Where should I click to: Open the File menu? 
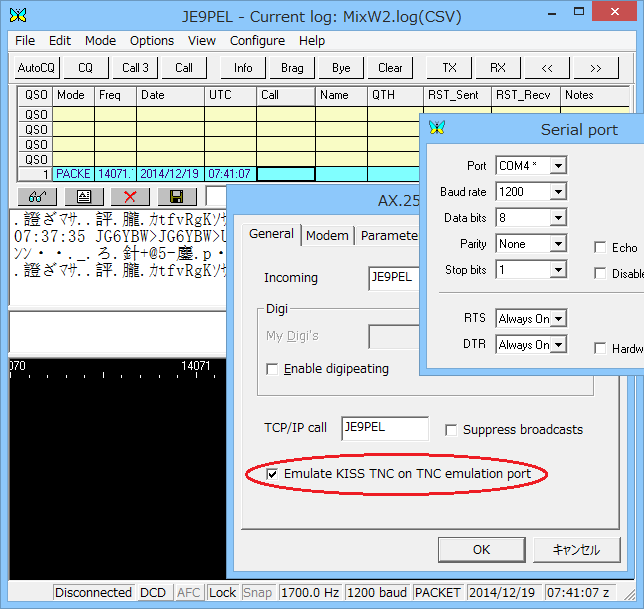(25, 41)
